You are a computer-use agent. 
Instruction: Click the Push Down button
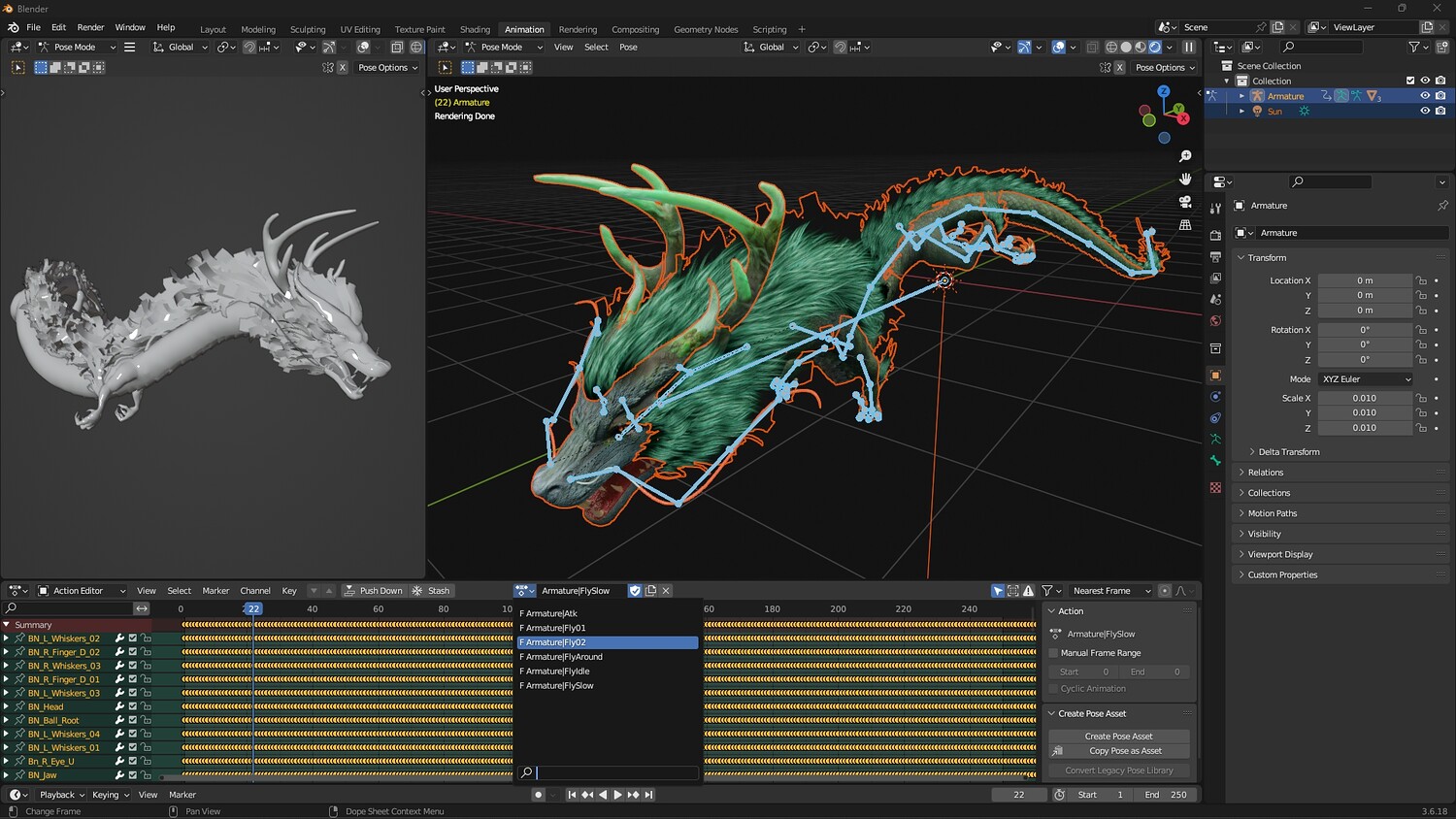pyautogui.click(x=373, y=591)
